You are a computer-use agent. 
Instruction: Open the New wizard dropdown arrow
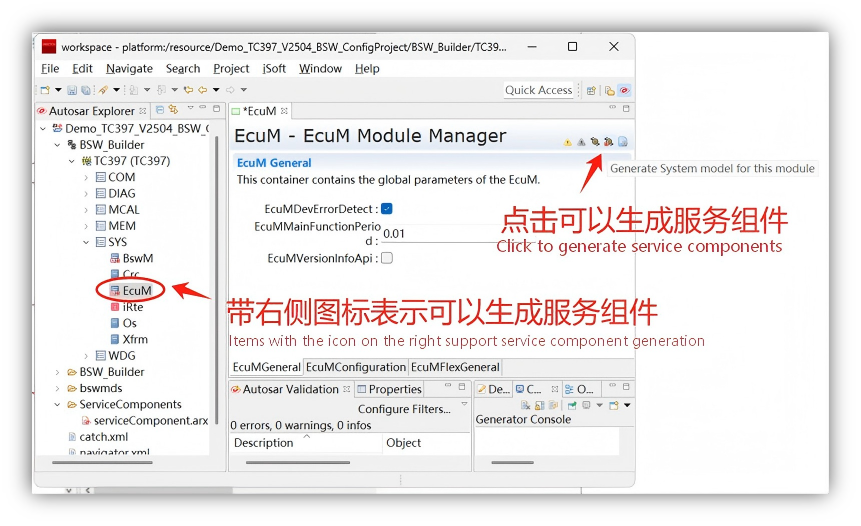click(58, 90)
